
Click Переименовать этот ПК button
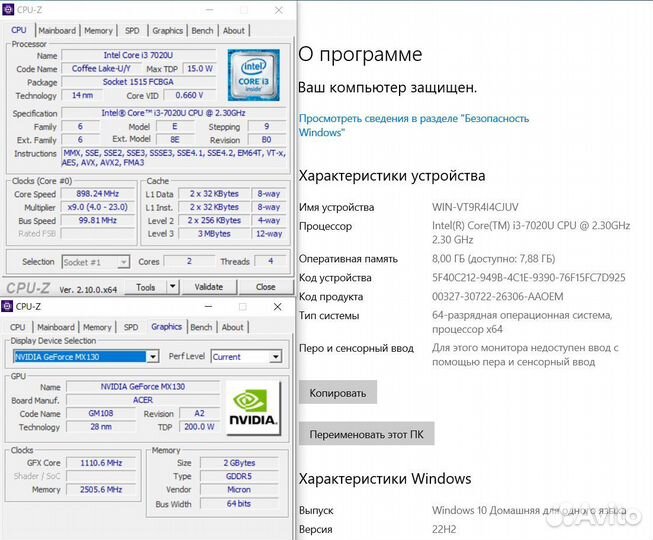click(x=366, y=434)
